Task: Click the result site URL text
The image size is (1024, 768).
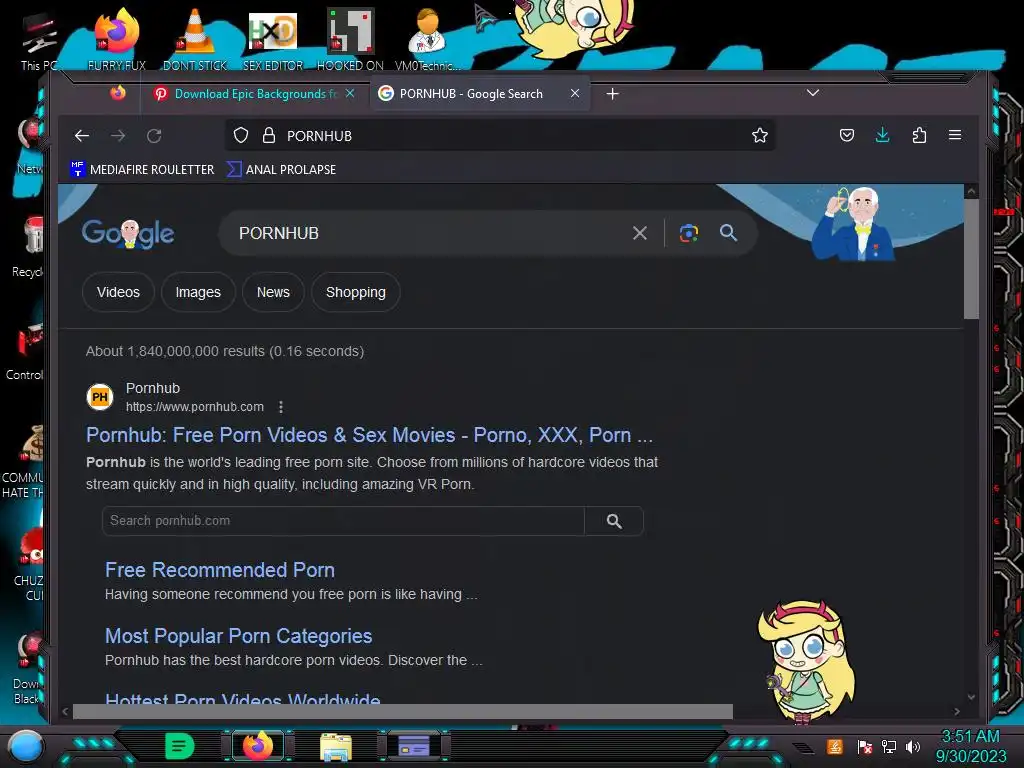Action: (195, 407)
